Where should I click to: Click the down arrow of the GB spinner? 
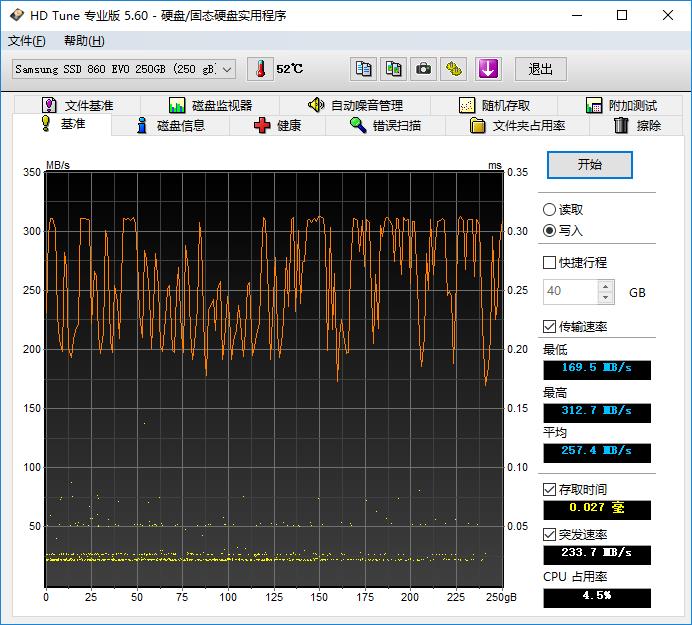click(x=605, y=298)
